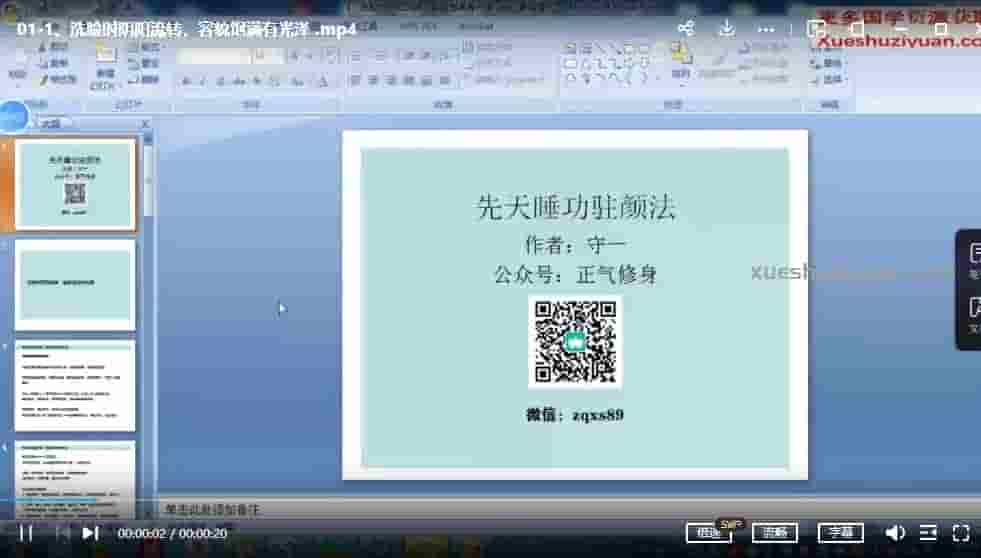Download the video file

coord(726,28)
